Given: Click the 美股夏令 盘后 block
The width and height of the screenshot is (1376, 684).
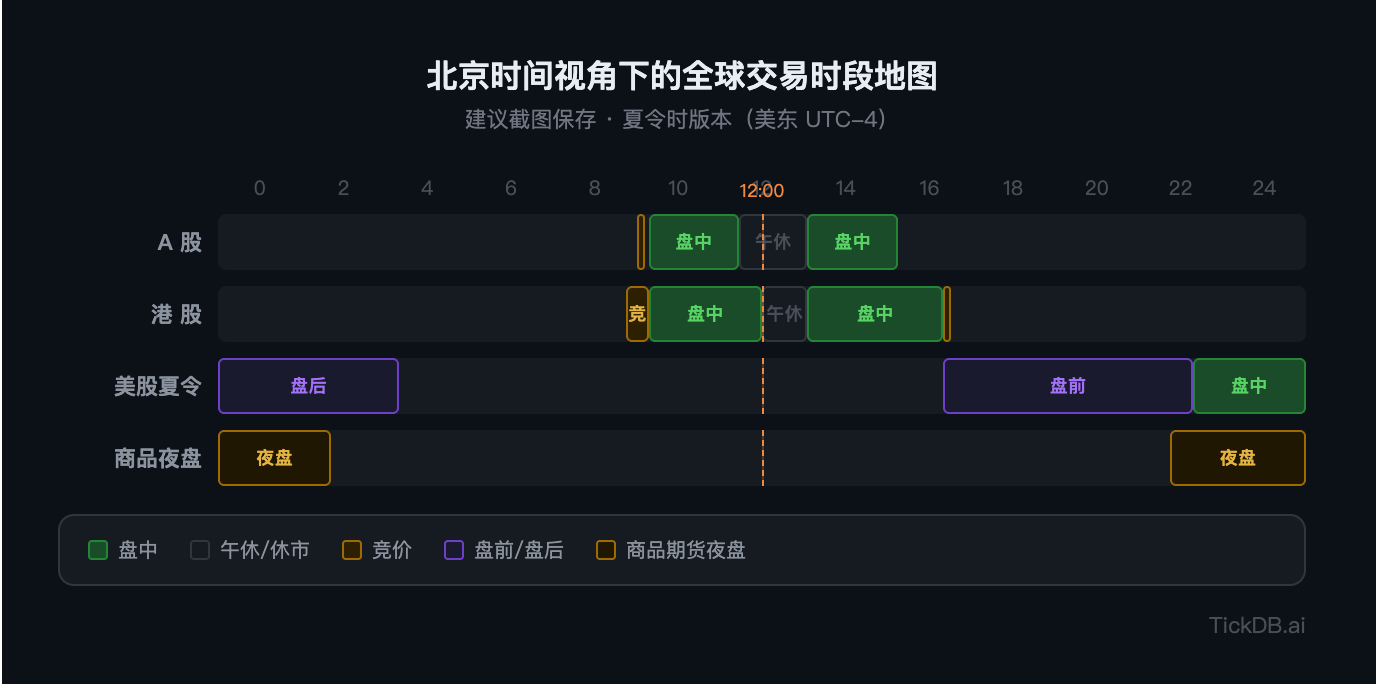Looking at the screenshot, I should click(x=308, y=386).
